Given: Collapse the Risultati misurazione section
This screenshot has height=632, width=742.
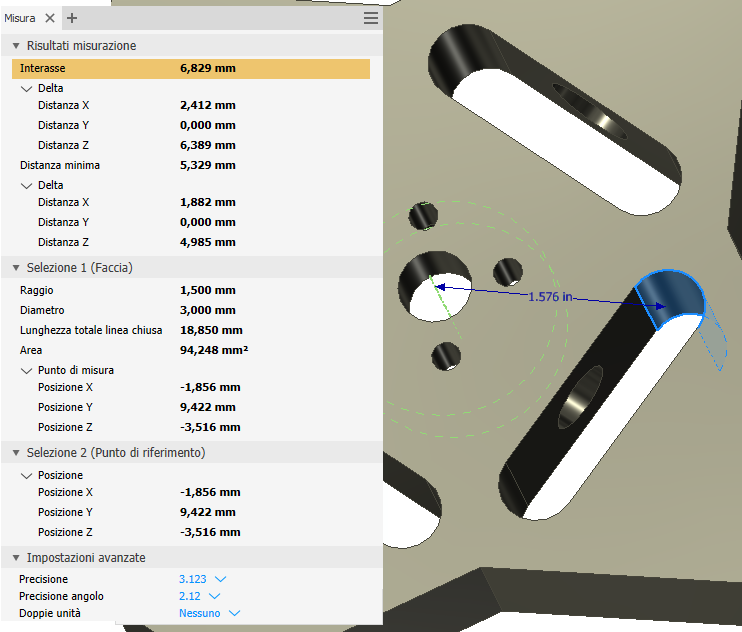Looking at the screenshot, I should pyautogui.click(x=16, y=46).
